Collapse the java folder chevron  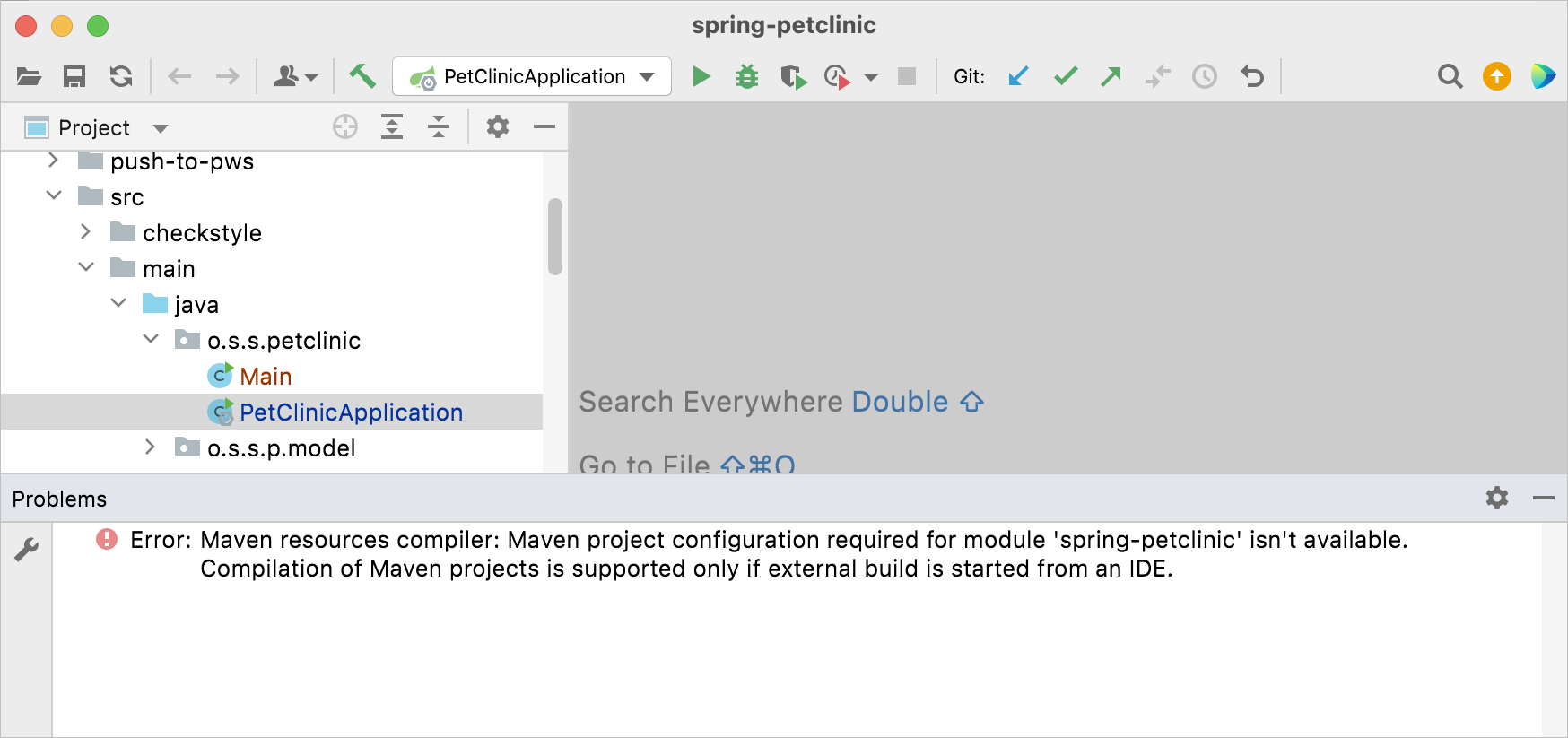[118, 303]
